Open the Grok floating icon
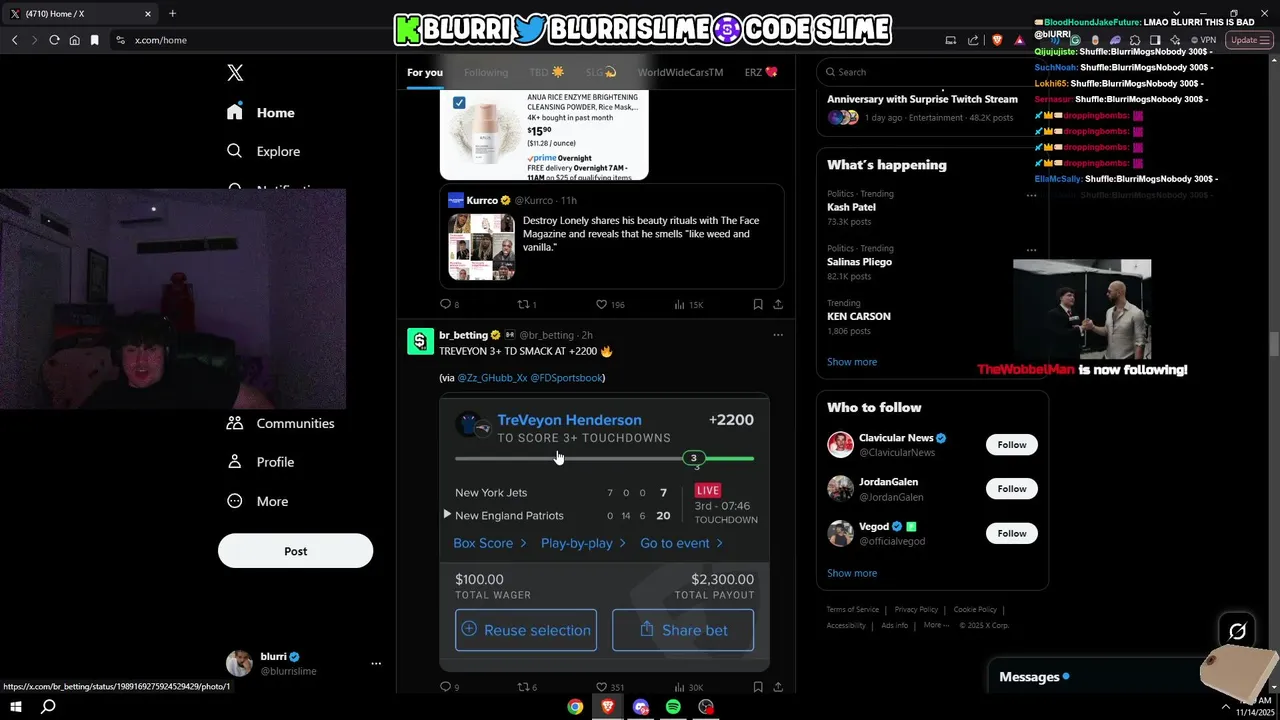1280x720 pixels. 1237,631
